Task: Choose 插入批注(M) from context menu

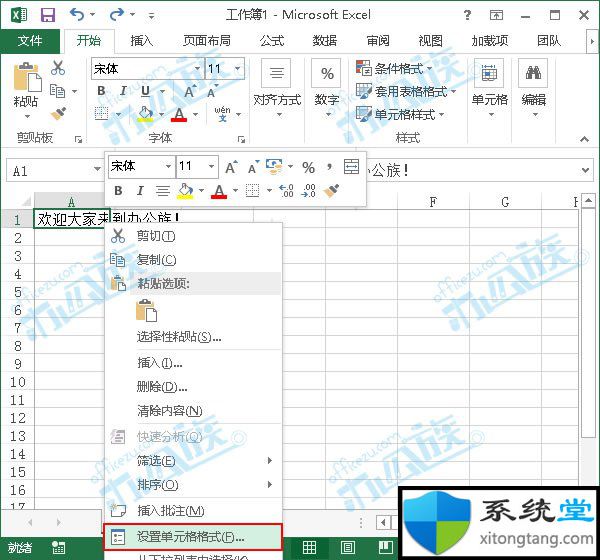Action: pyautogui.click(x=193, y=510)
